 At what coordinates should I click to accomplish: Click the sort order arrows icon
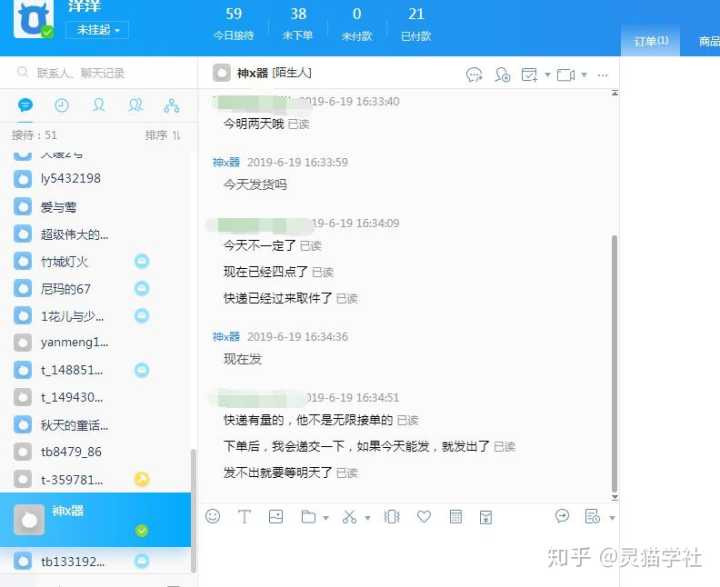point(176,135)
